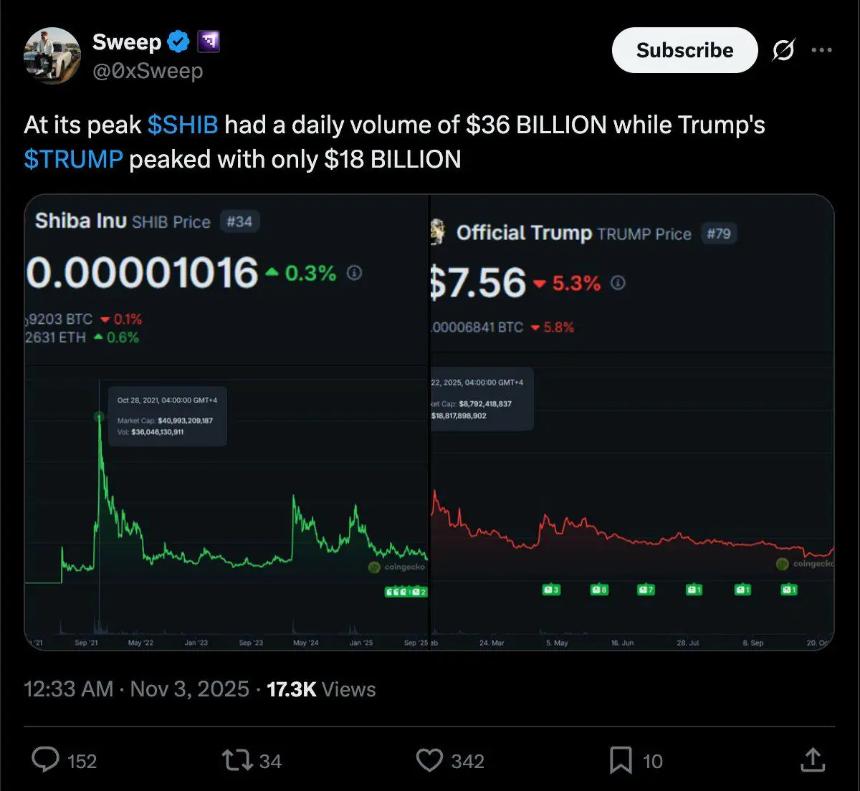Click the Grok slashed-circle icon
Image resolution: width=860 pixels, height=791 pixels.
pyautogui.click(x=783, y=50)
